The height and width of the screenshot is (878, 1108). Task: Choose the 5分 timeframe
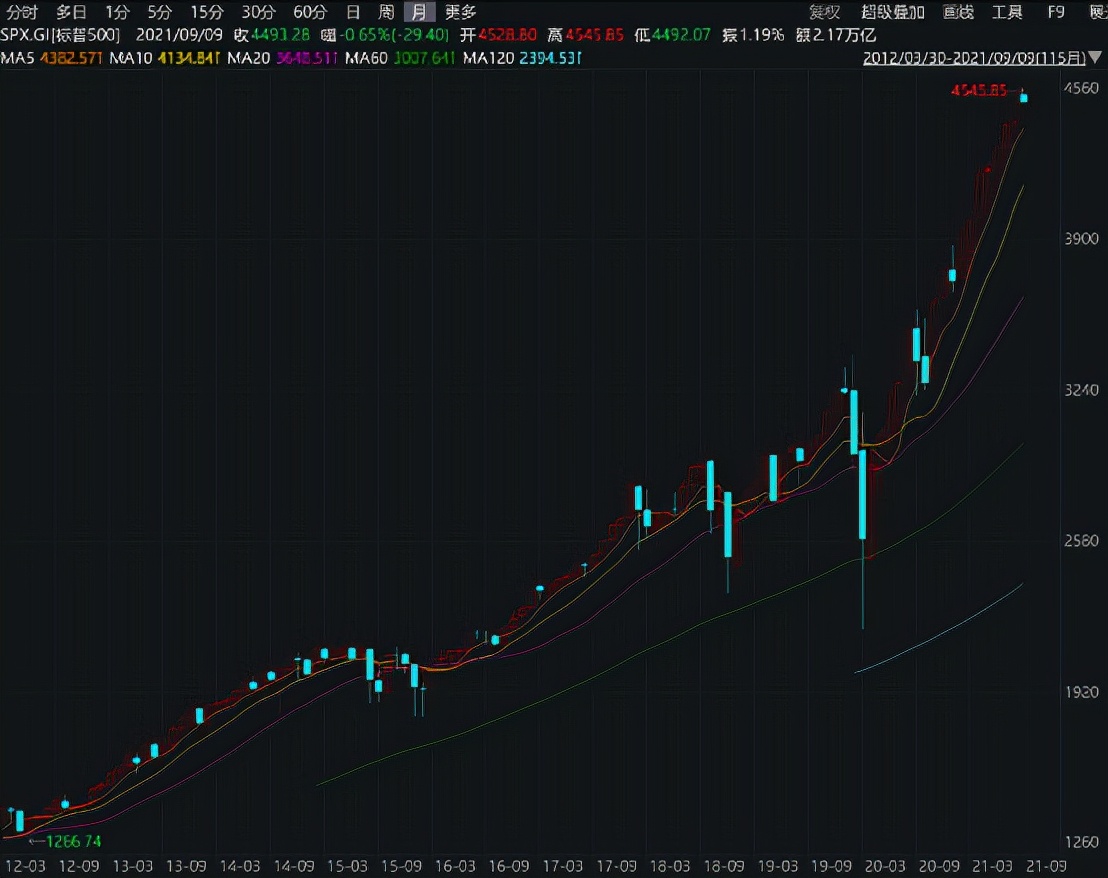pyautogui.click(x=159, y=13)
